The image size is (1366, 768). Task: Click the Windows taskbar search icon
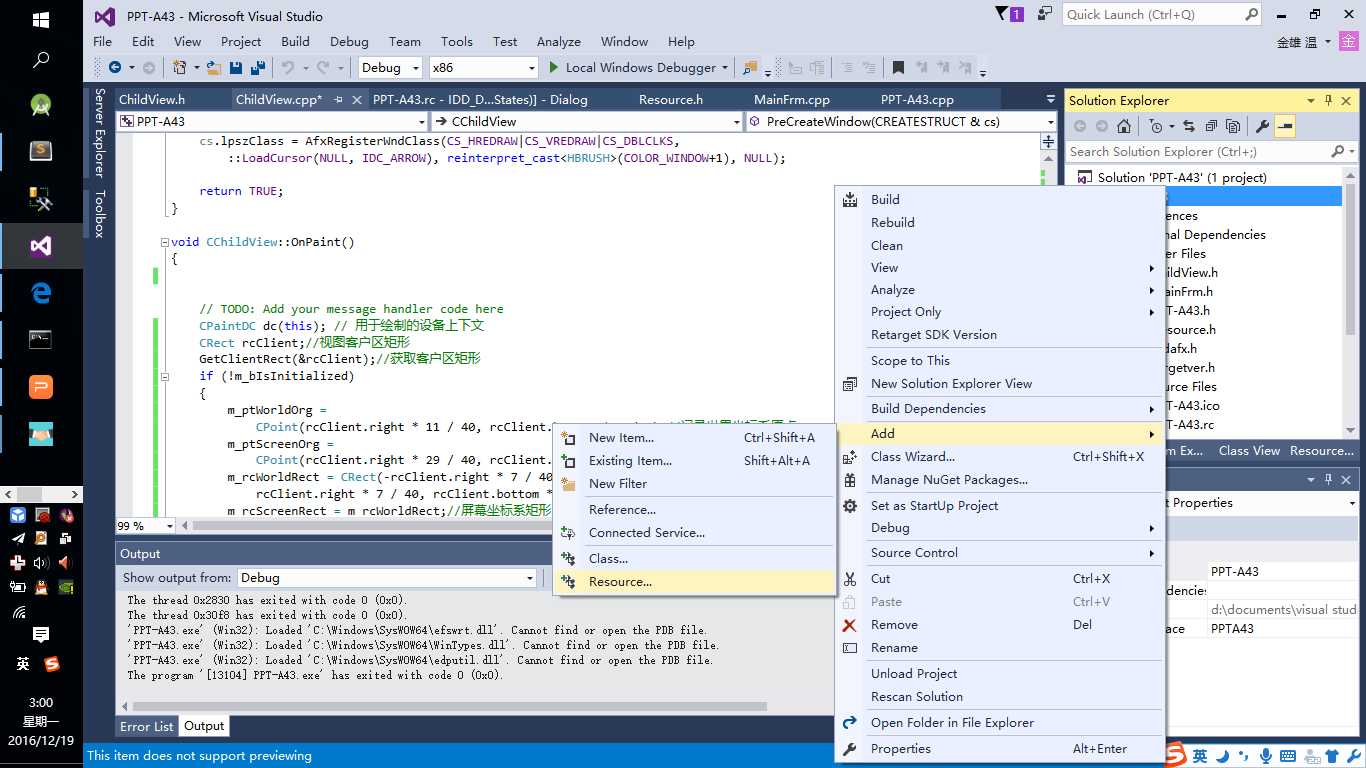coord(41,61)
